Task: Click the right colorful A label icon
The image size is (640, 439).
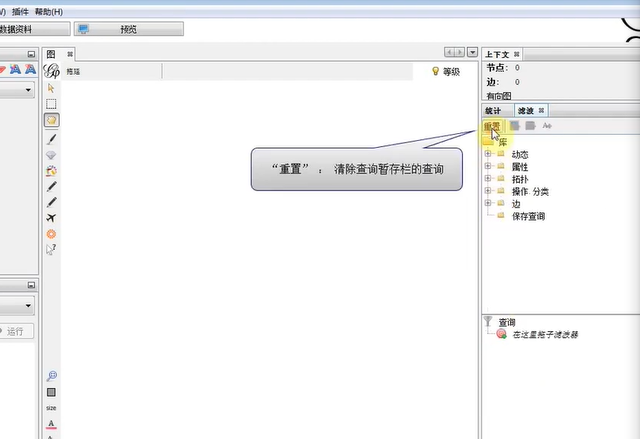Action: [x=30, y=69]
